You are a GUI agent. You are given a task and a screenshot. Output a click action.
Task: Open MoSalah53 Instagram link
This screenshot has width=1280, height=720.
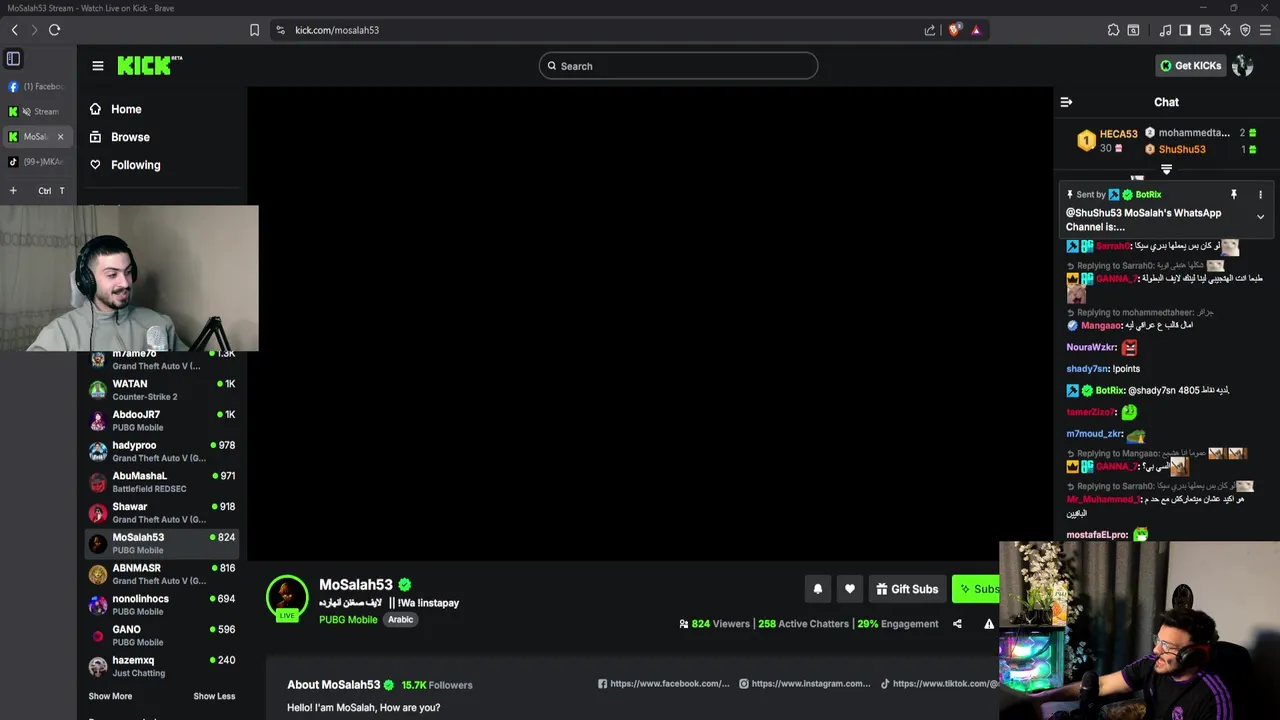[x=805, y=684]
